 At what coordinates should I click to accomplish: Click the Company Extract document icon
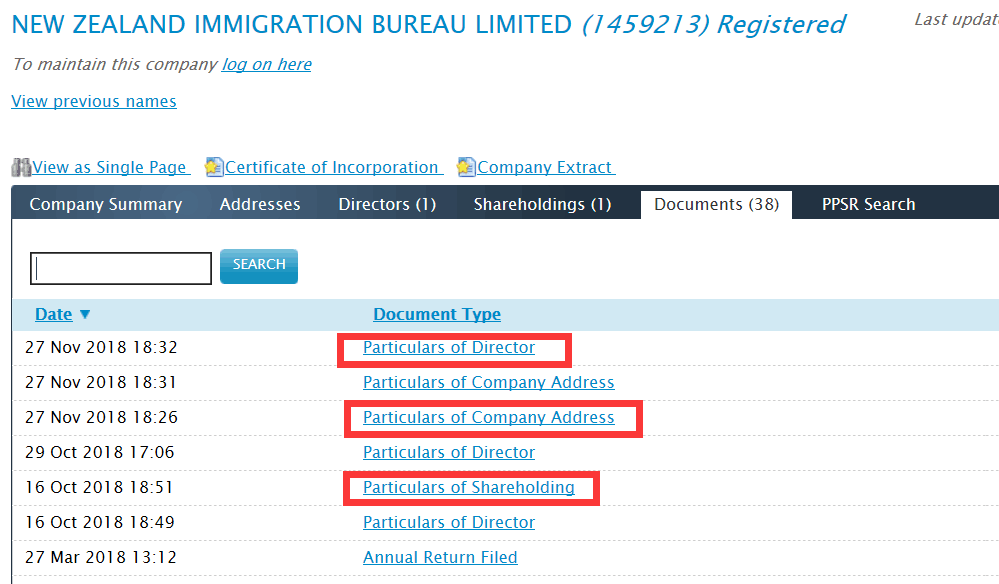click(x=466, y=167)
